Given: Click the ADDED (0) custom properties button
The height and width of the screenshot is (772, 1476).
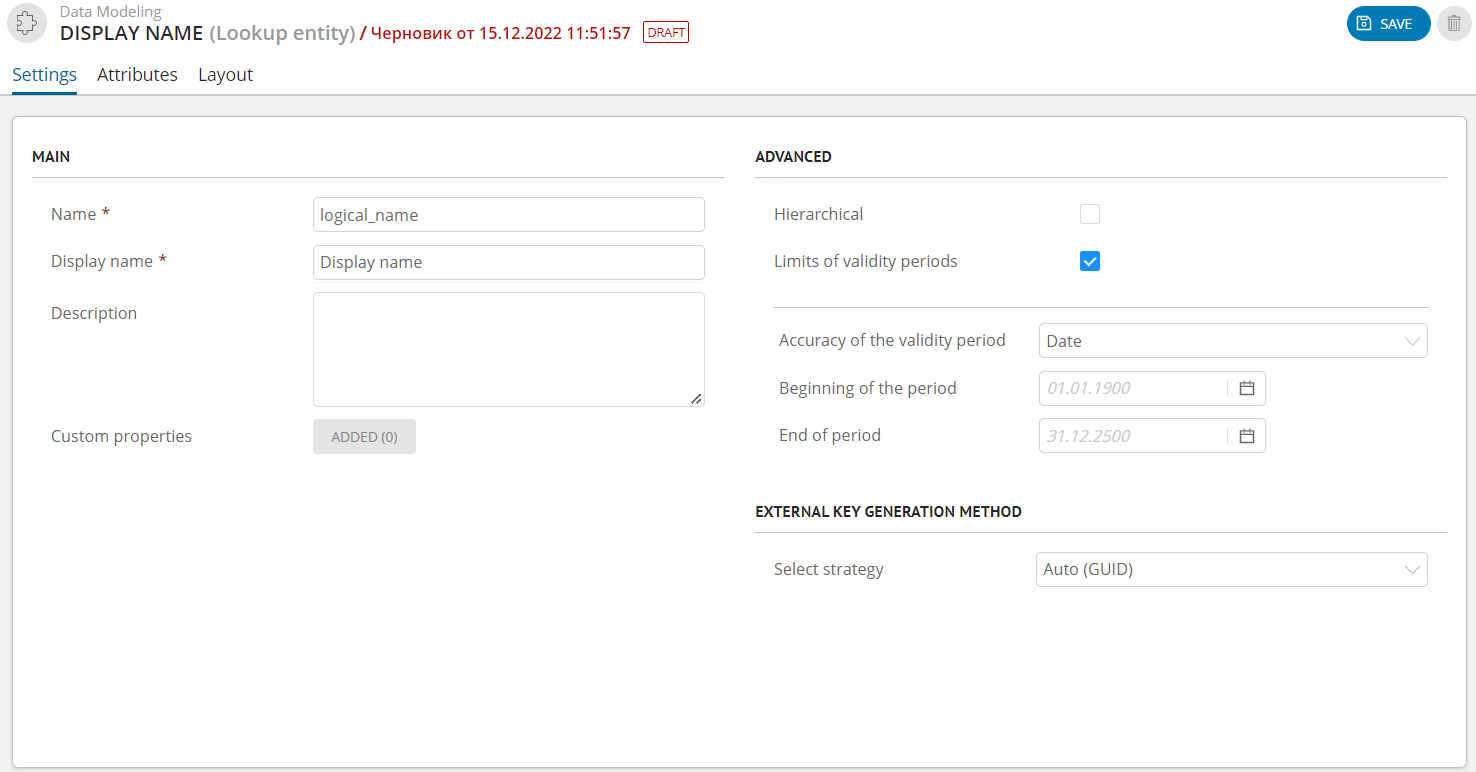Looking at the screenshot, I should (364, 437).
